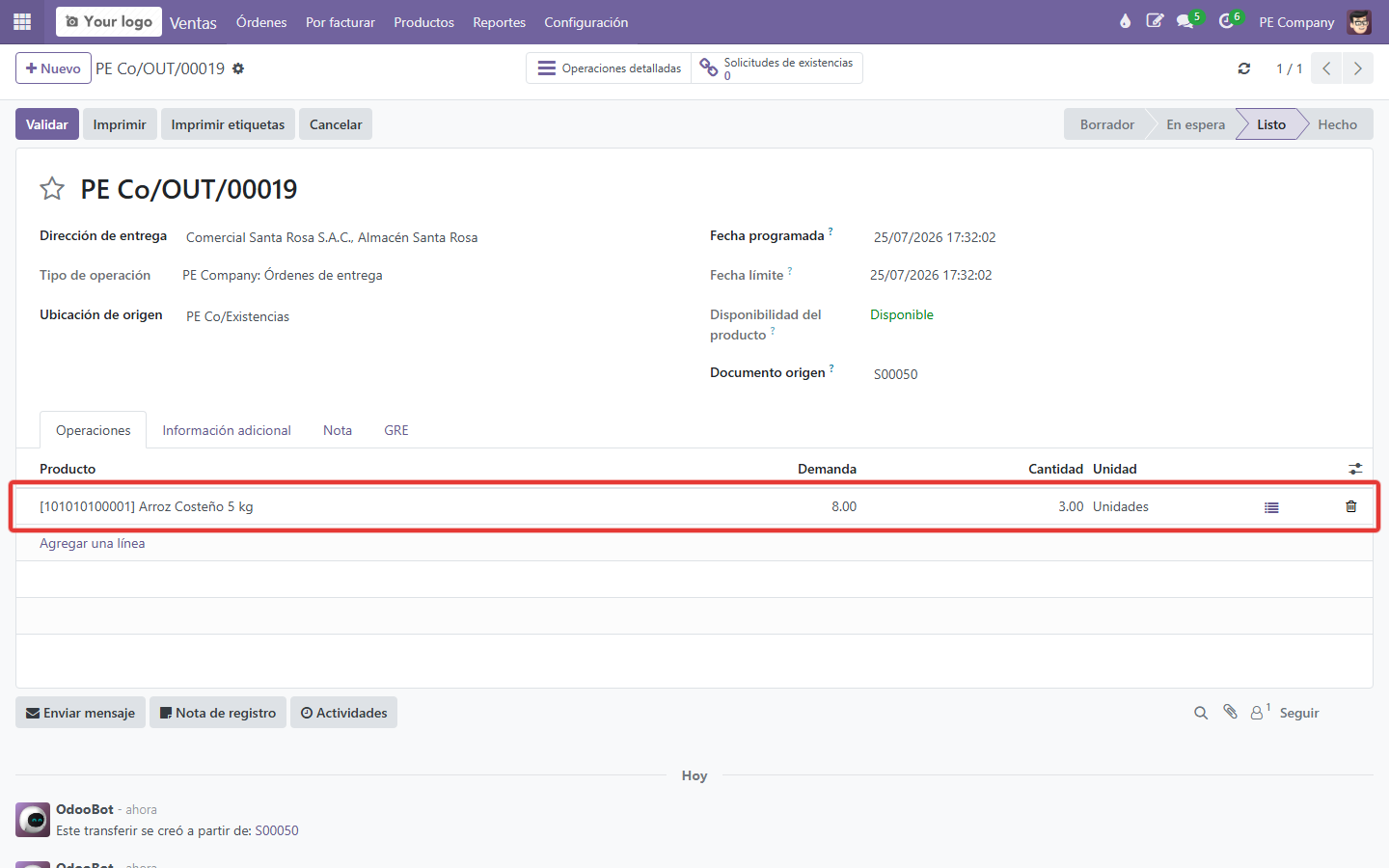Click the gear icon beside PE Co/OUT/00019
Screen dimensions: 1389x868
tap(238, 68)
